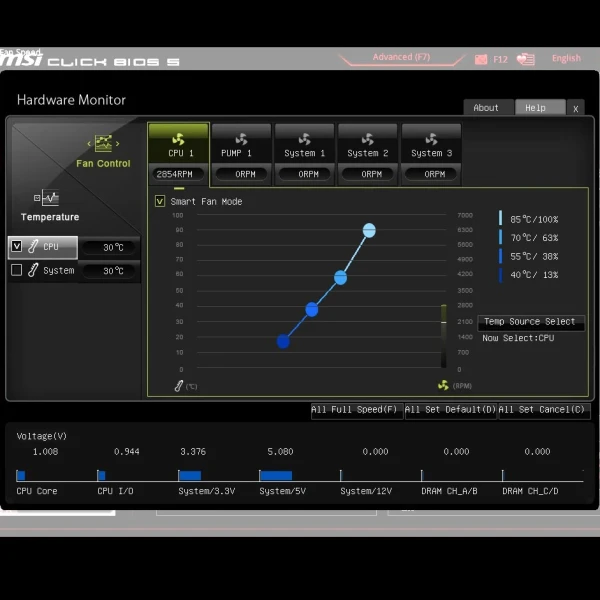The height and width of the screenshot is (600, 600).
Task: Click the PUMP 1 fan icon
Action: [241, 139]
